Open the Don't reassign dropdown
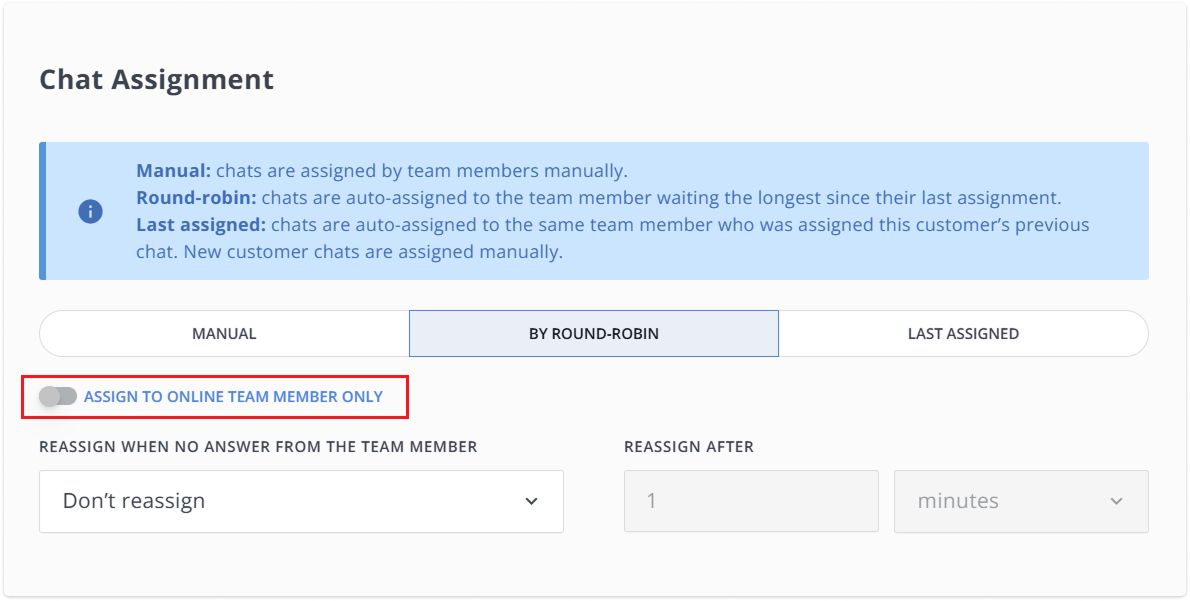The height and width of the screenshot is (601, 1190). coord(300,501)
